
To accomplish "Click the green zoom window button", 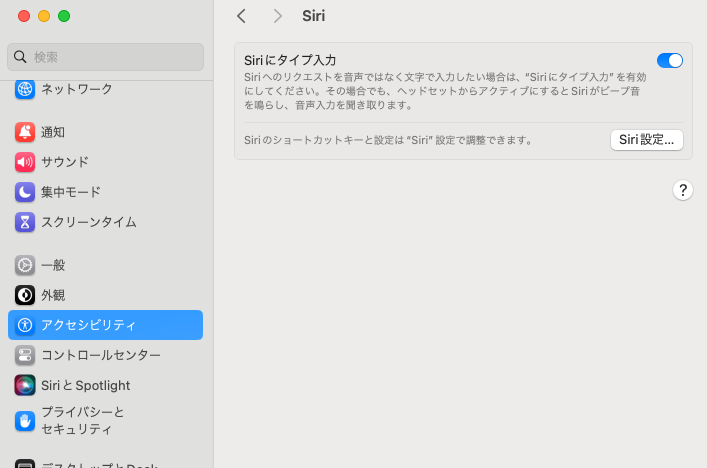I will coord(64,16).
